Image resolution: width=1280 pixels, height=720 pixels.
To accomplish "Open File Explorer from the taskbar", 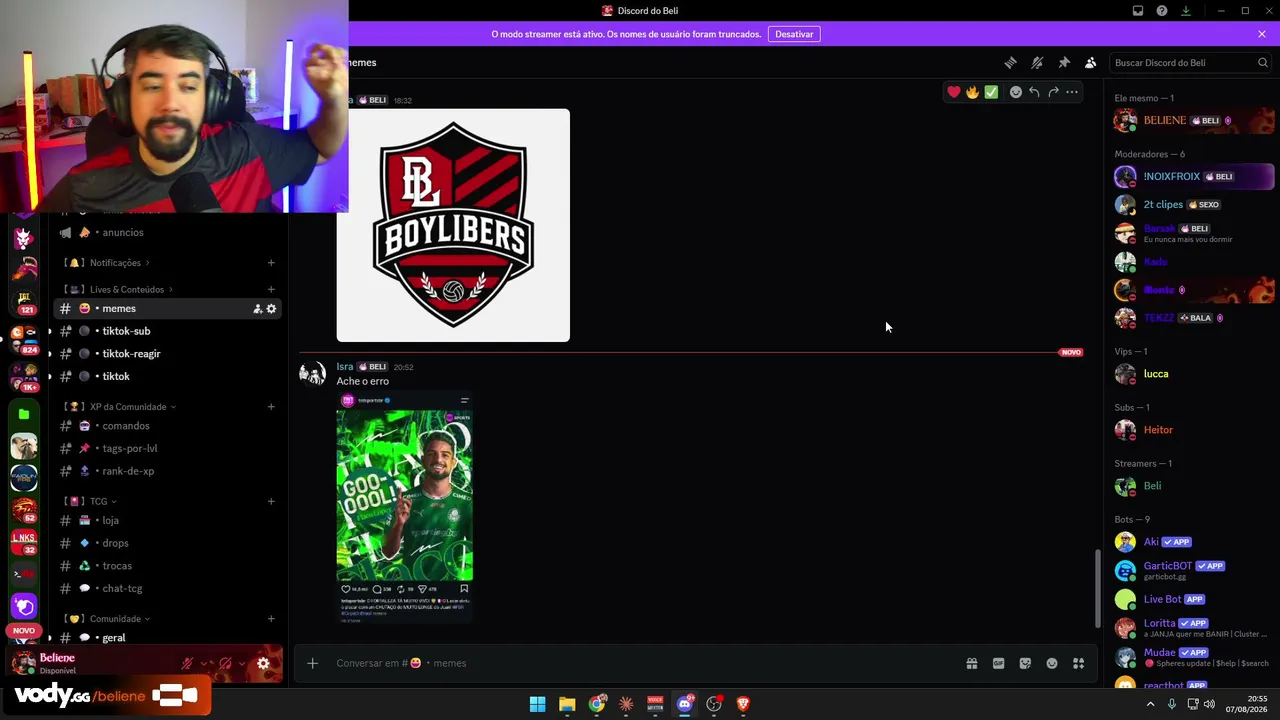I will pyautogui.click(x=567, y=704).
